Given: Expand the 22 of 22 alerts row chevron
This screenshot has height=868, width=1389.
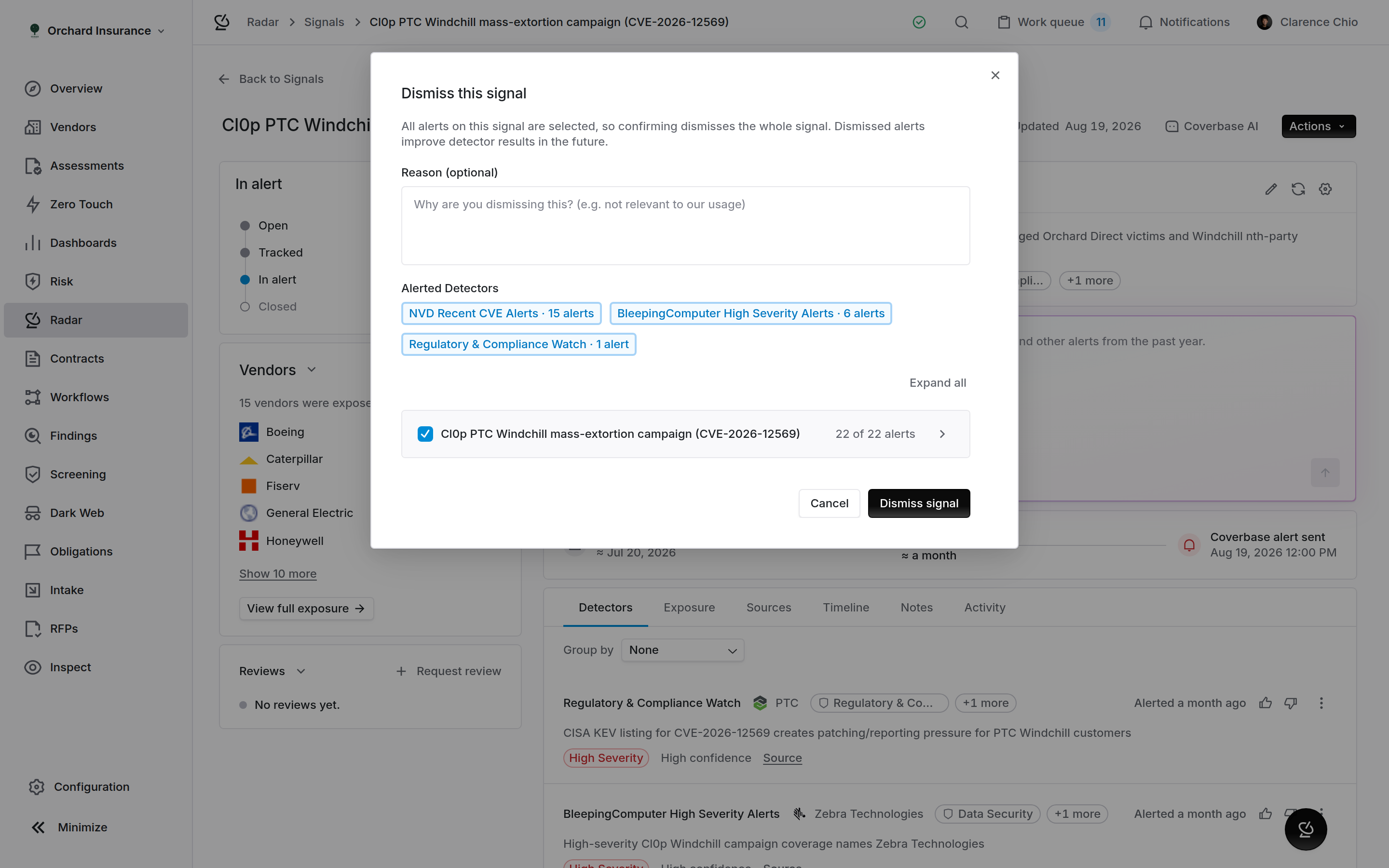Looking at the screenshot, I should 942,434.
